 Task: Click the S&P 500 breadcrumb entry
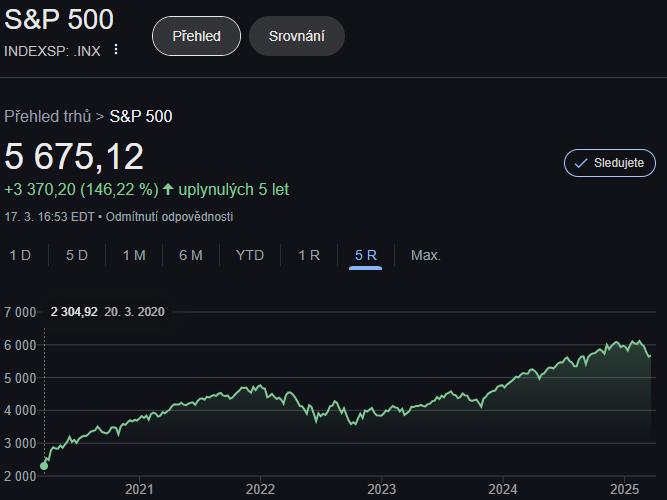click(141, 116)
